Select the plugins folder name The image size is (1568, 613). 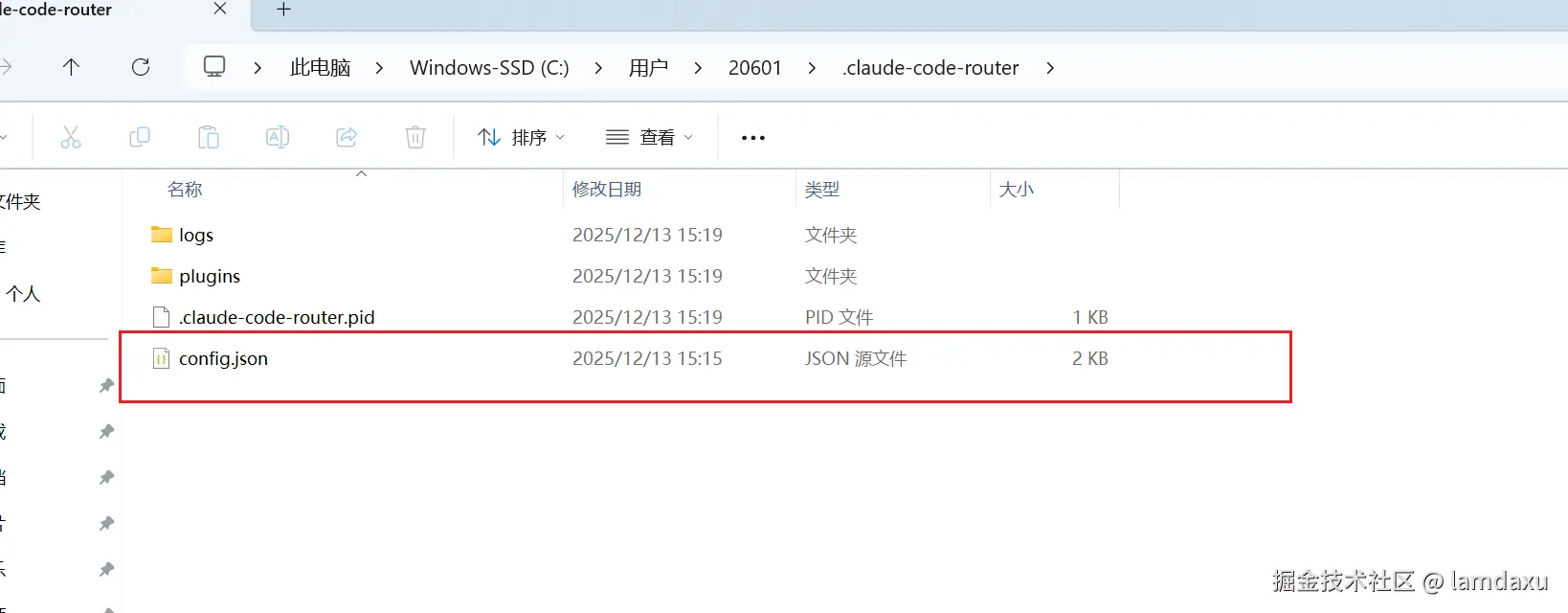(x=210, y=277)
